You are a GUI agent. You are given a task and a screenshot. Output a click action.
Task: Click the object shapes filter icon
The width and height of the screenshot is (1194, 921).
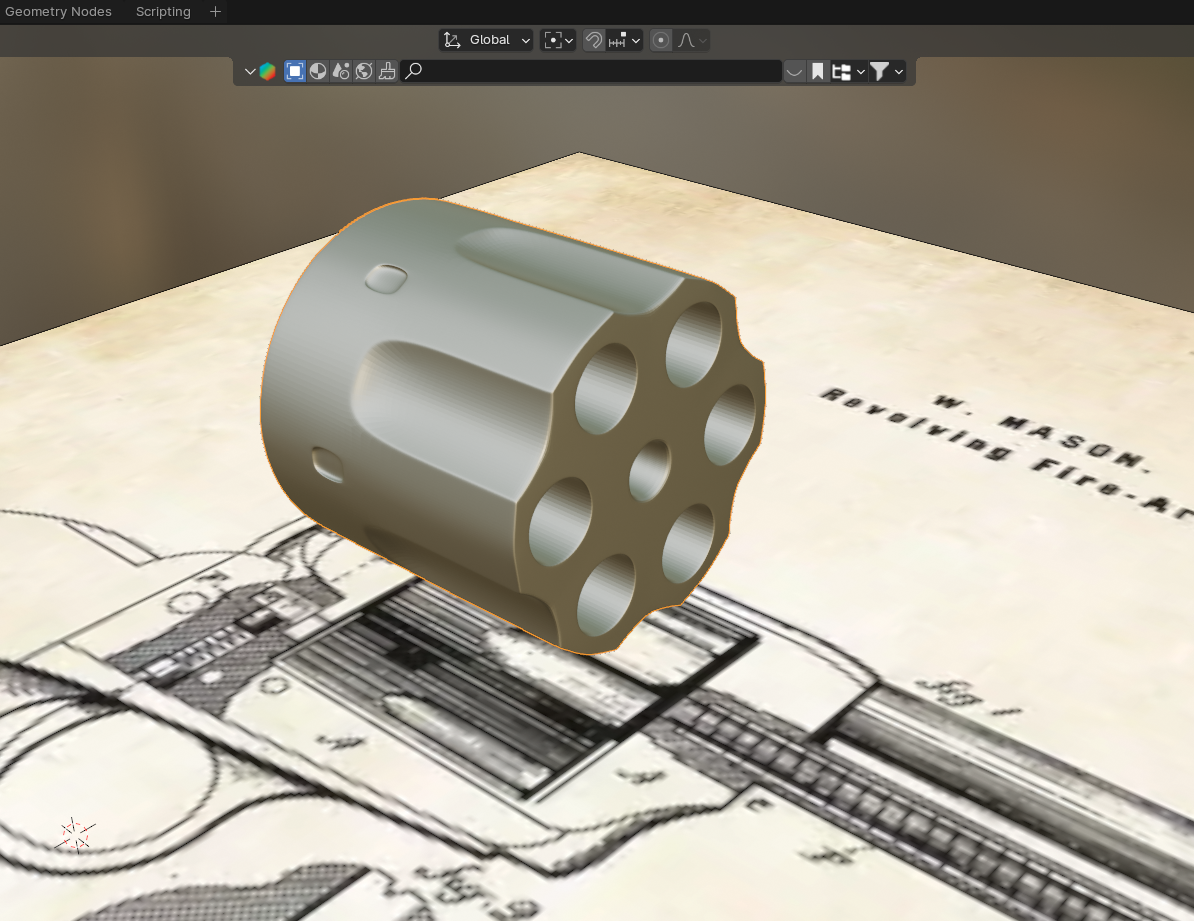341,71
